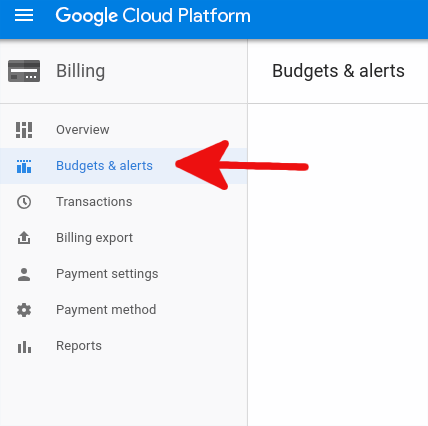The width and height of the screenshot is (428, 426).
Task: Click the Budgets & alerts chart icon
Action: pyautogui.click(x=24, y=166)
